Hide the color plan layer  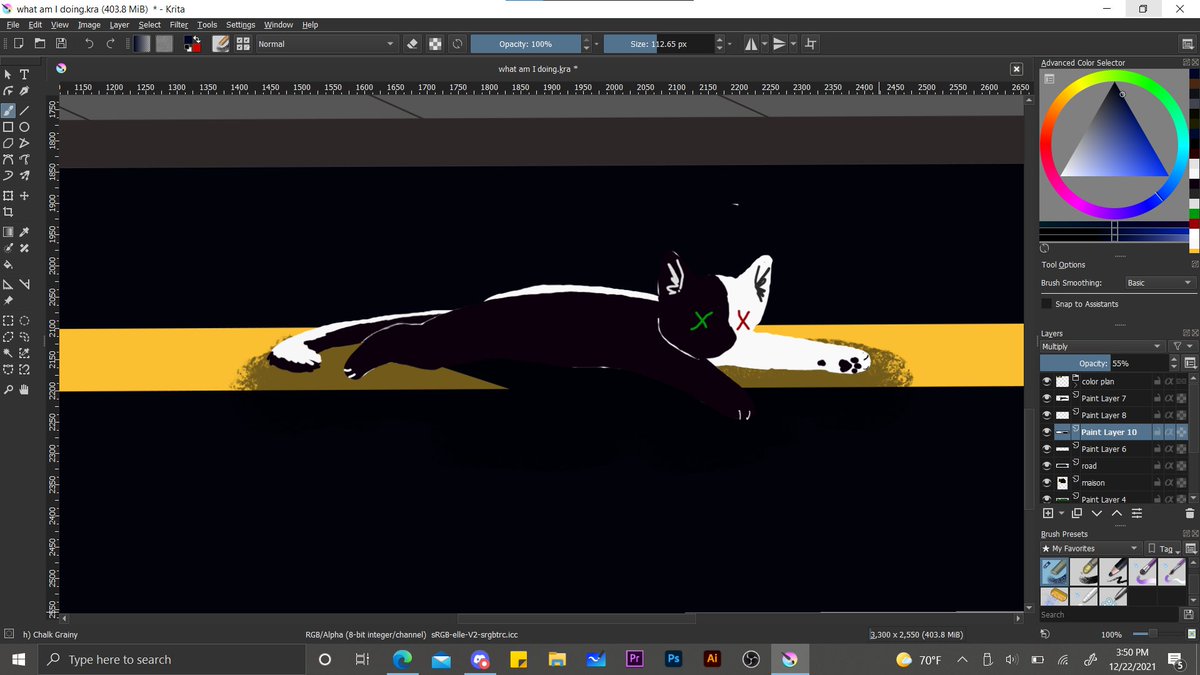1047,381
